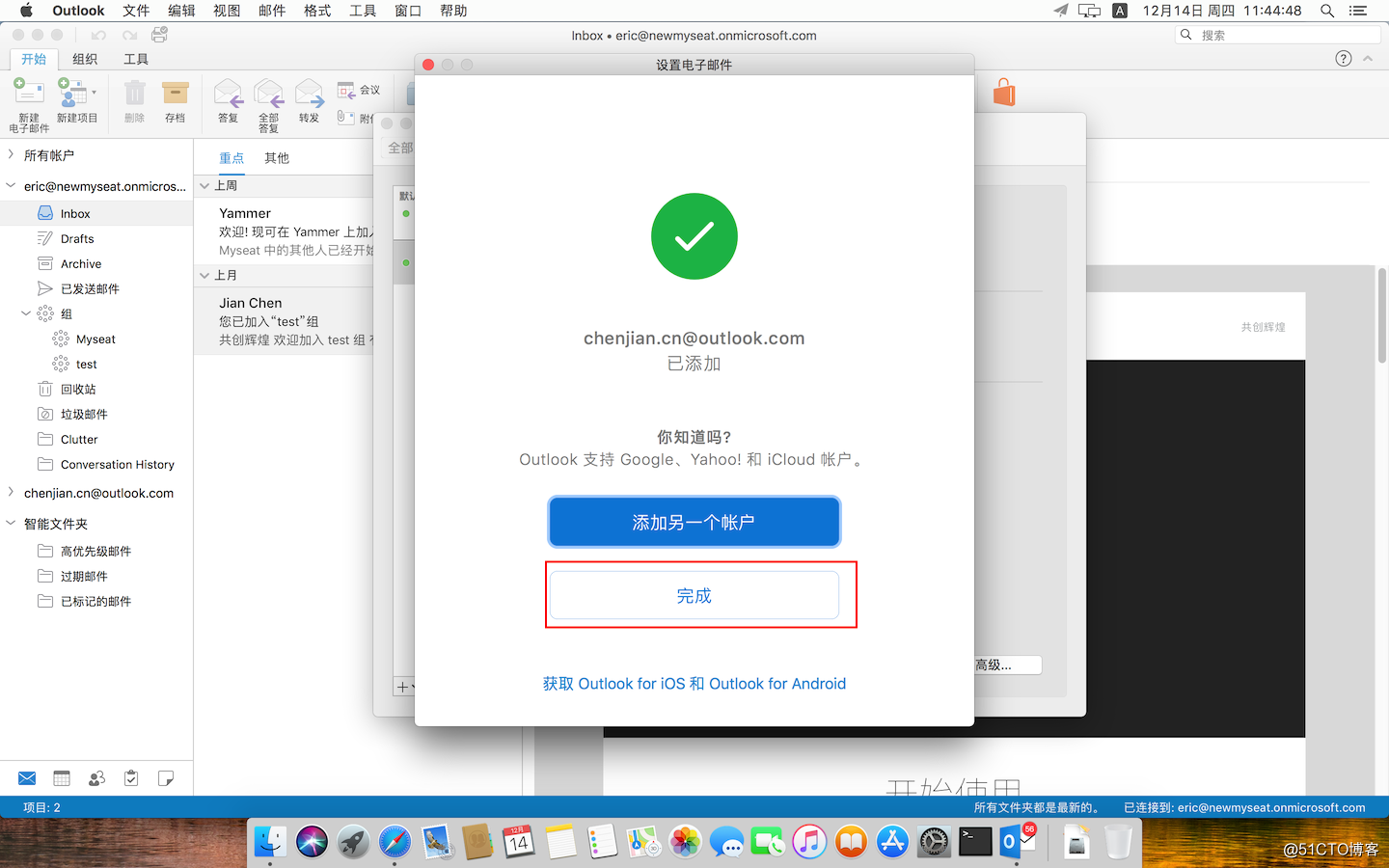Select the Archive folder
Screen dimensions: 1389x868
[x=96, y=263]
